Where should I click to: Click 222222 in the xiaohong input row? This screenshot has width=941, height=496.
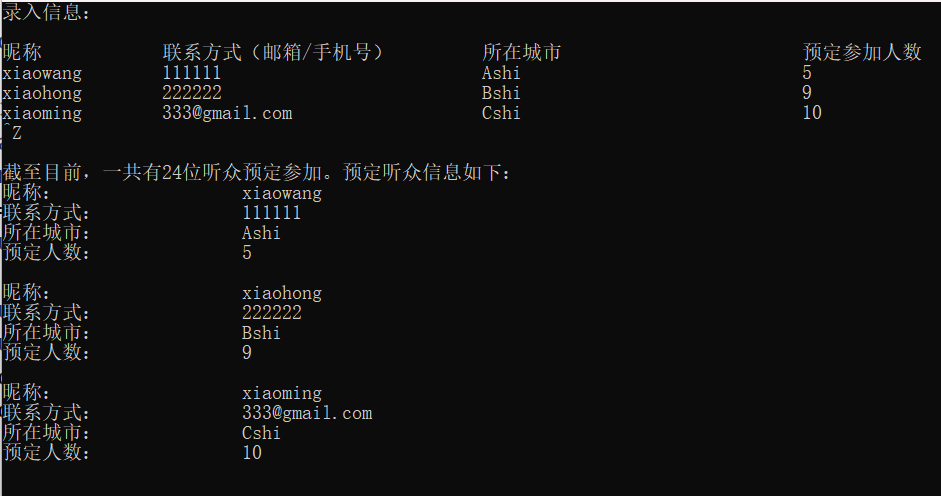192,93
